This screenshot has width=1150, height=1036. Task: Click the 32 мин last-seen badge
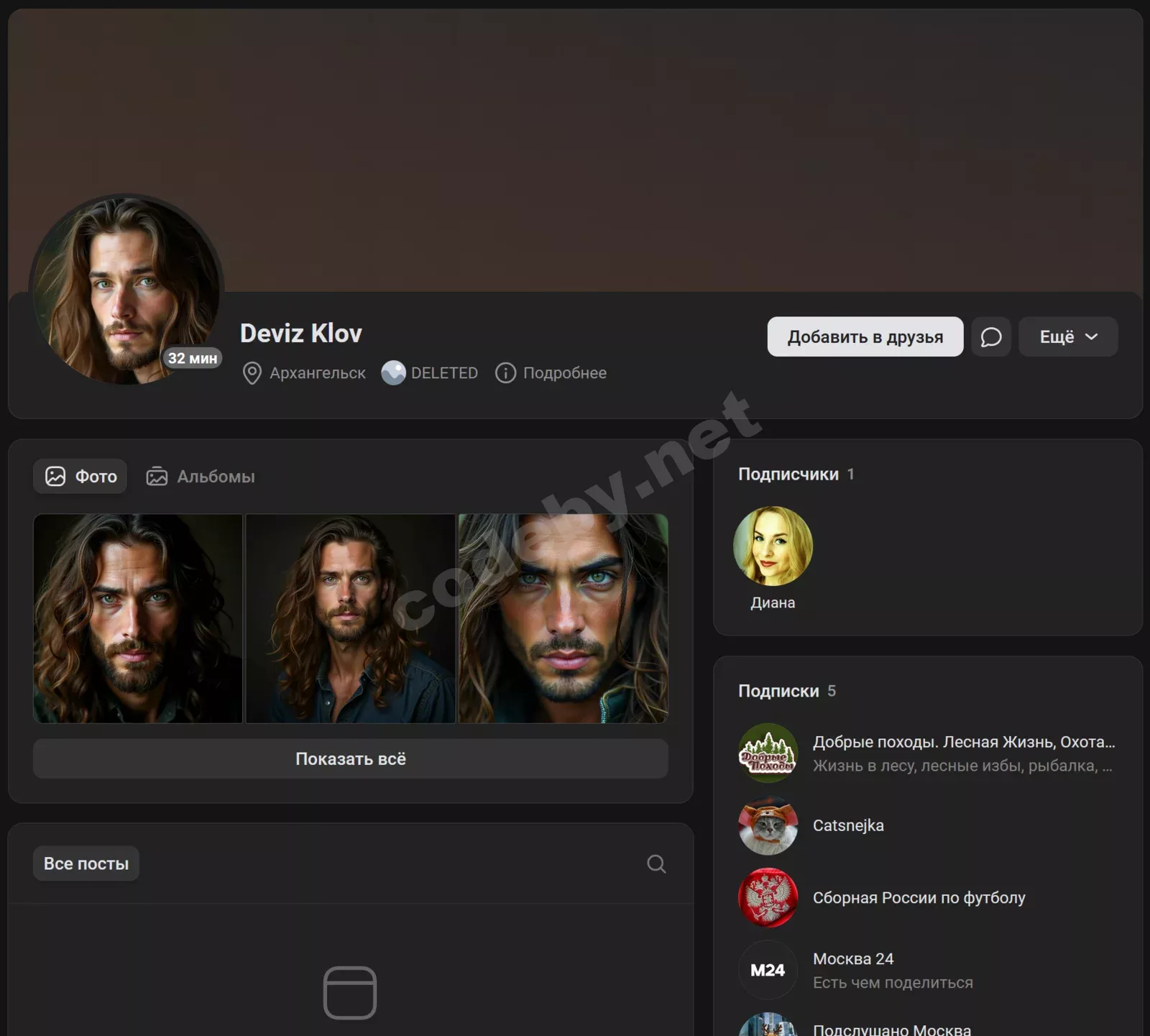click(192, 358)
